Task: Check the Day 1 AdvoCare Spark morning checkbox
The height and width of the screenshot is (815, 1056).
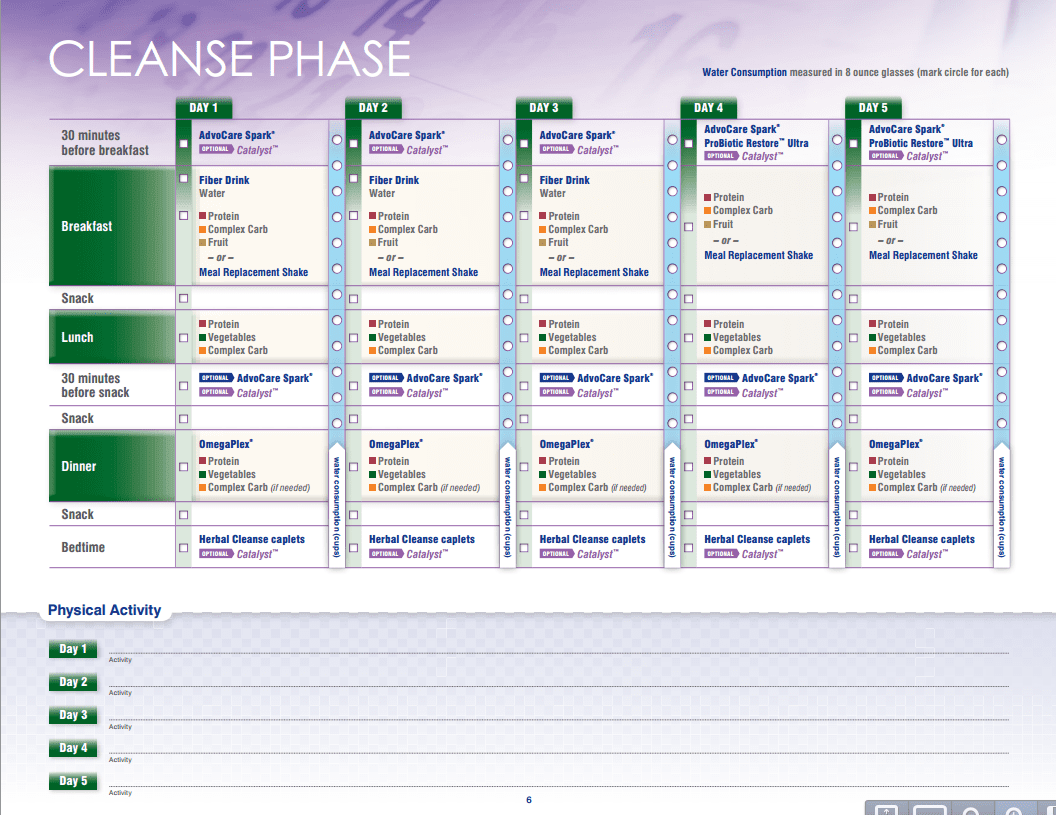Action: [x=183, y=143]
